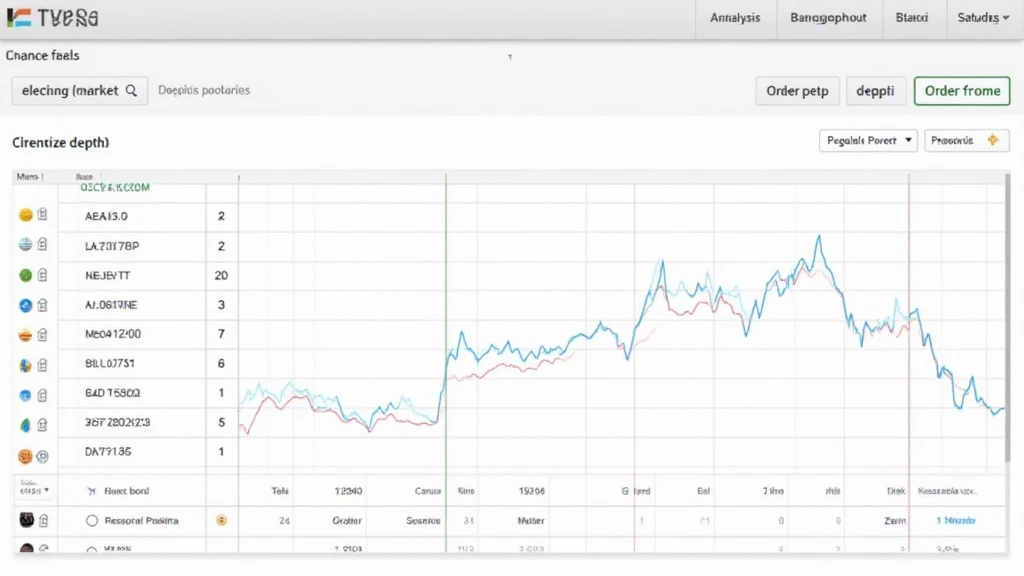Click the TVERSA logo in the header
Image resolution: width=1024 pixels, height=576 pixels.
point(52,18)
